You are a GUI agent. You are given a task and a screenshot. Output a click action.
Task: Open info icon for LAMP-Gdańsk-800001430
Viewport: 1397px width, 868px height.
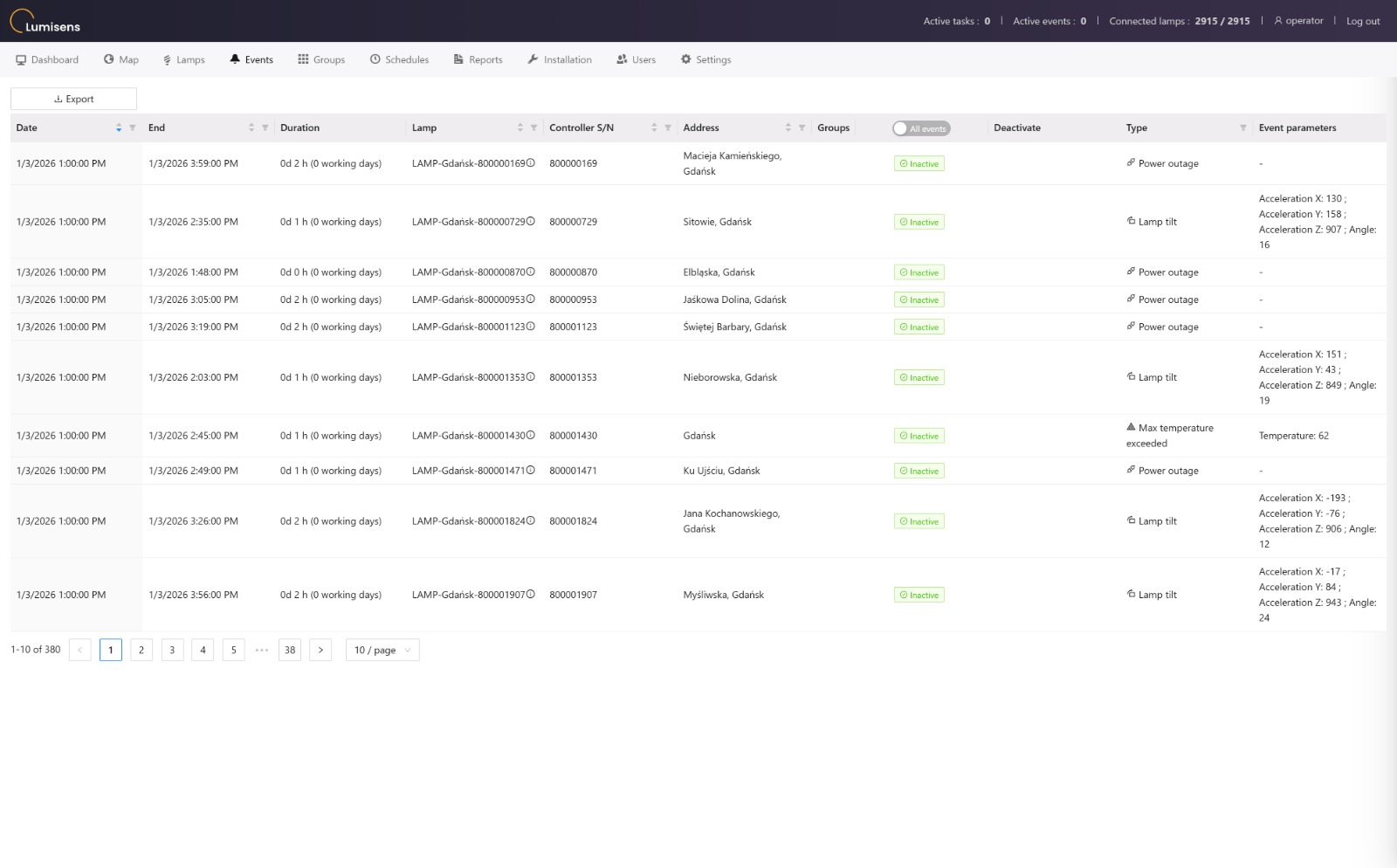point(530,435)
